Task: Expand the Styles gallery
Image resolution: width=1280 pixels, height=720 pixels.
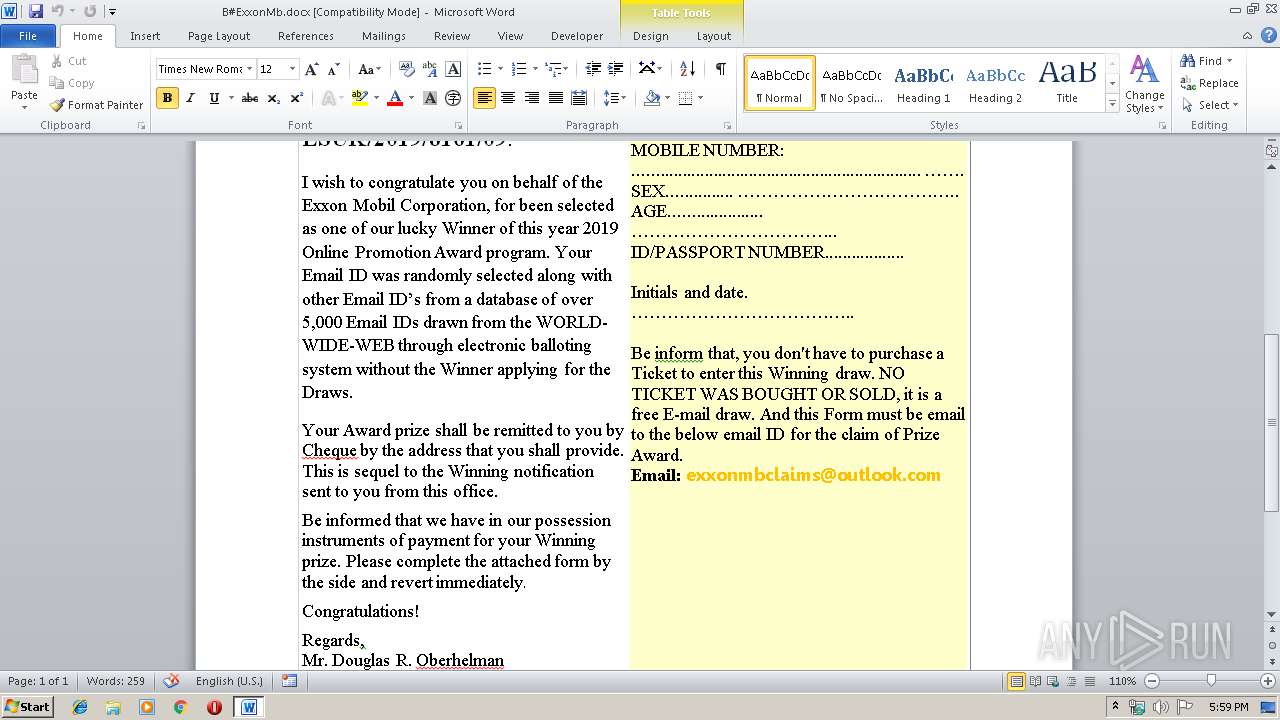Action: tap(1112, 104)
